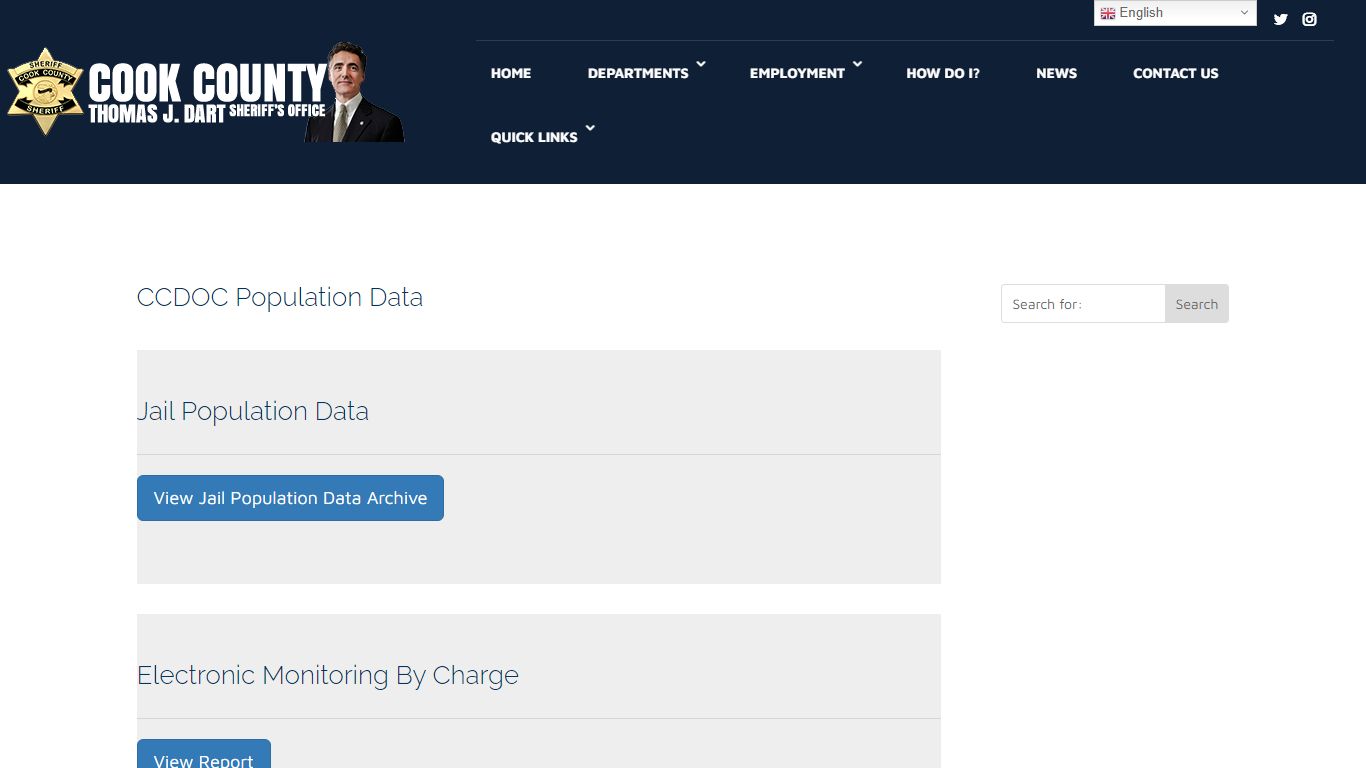The width and height of the screenshot is (1366, 768).
Task: Click the UK flag language icon
Action: [x=1108, y=13]
